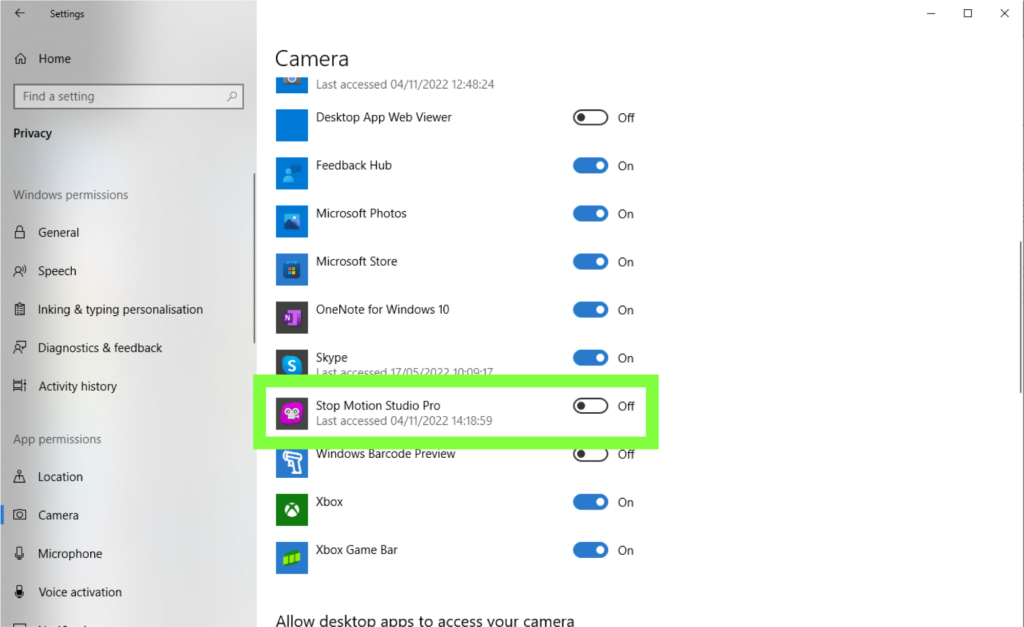Click the Find a setting search box
Viewport: 1024px width, 627px height.
pyautogui.click(x=129, y=97)
